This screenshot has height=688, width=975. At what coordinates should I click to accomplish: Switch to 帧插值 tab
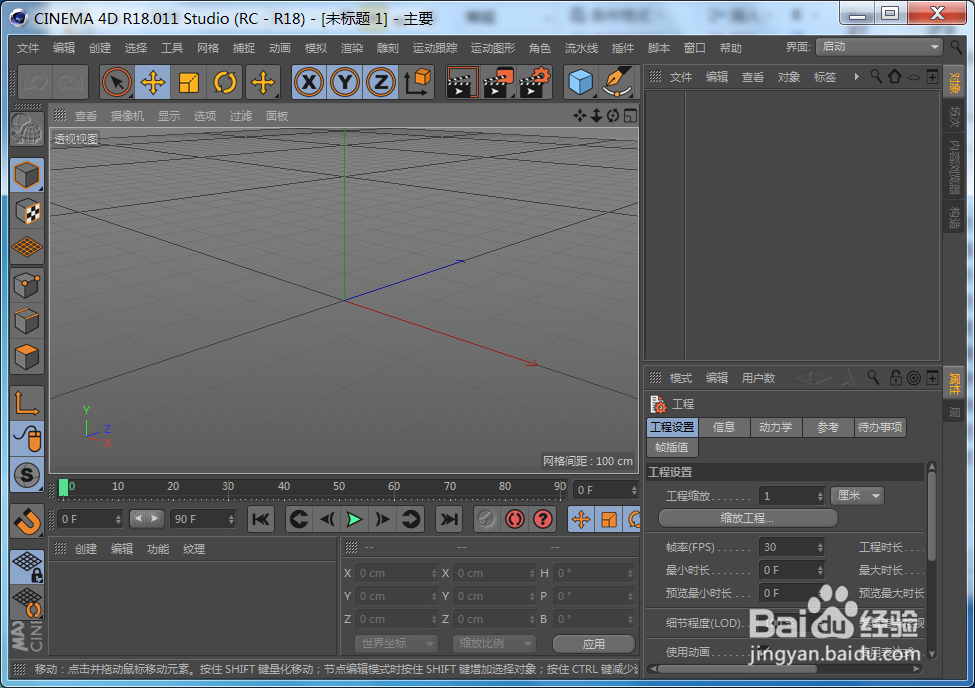pyautogui.click(x=672, y=447)
